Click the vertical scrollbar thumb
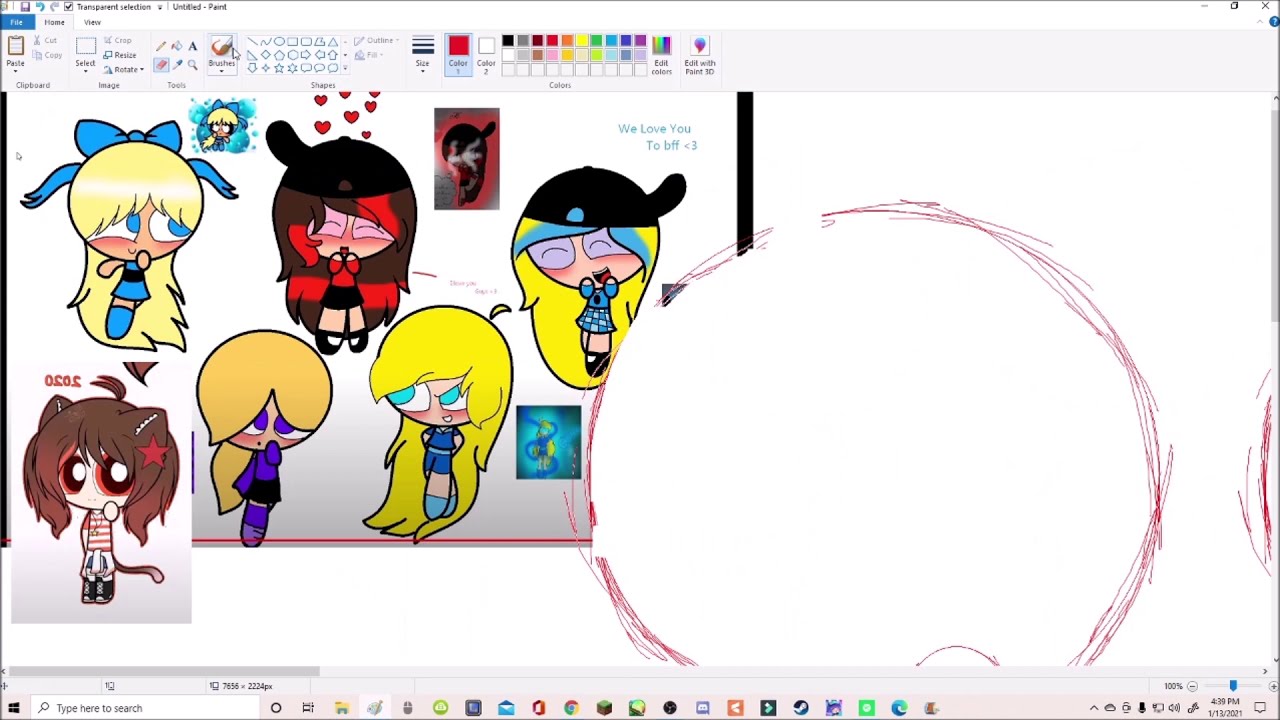Screen dimensions: 1280x720 pyautogui.click(x=1275, y=214)
